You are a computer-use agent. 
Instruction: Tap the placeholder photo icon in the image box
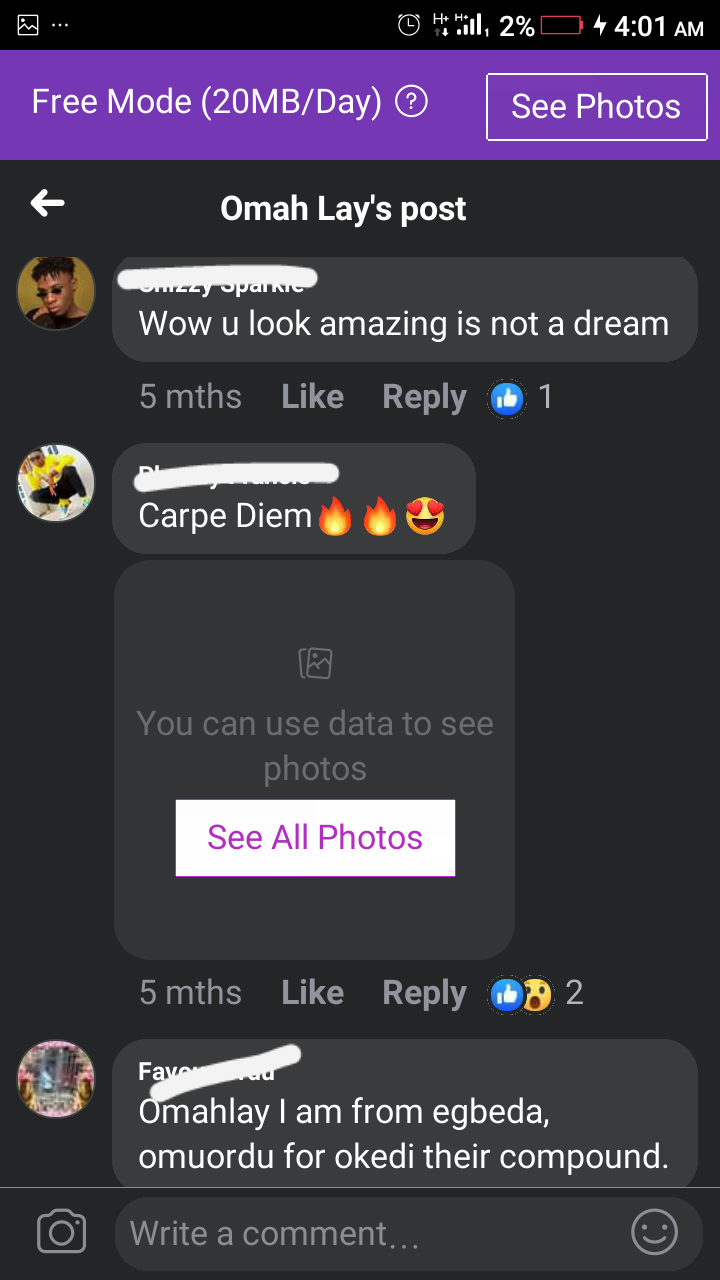[315, 662]
